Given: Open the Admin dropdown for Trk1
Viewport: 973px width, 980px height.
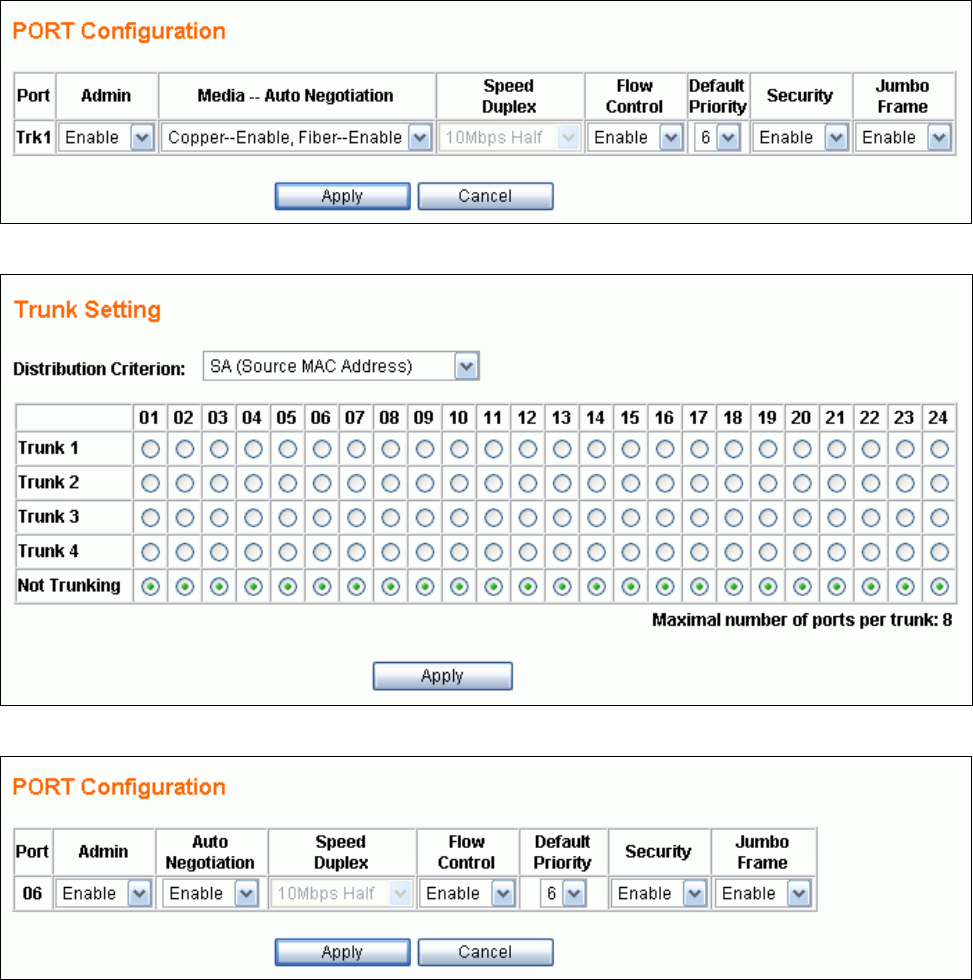Looking at the screenshot, I should [x=107, y=138].
